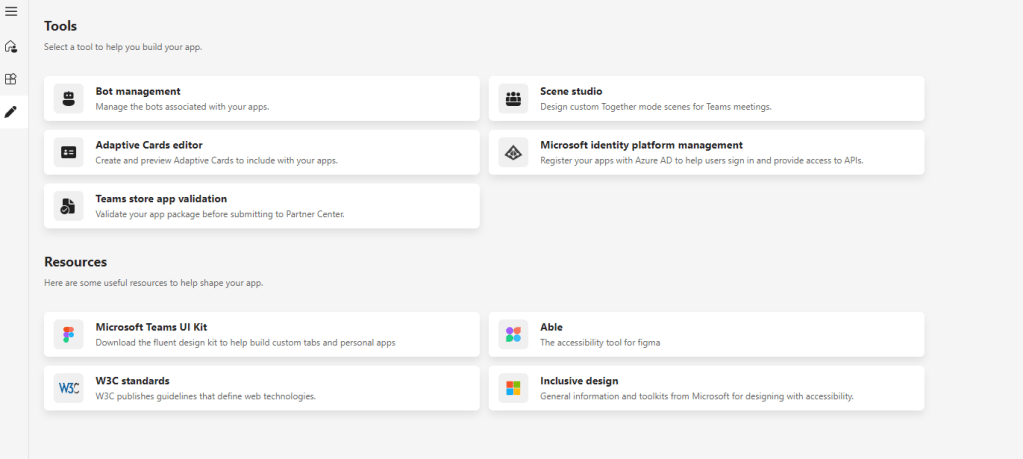Open the Bot management title link
Viewport: 1023px width, 459px height.
(x=138, y=91)
